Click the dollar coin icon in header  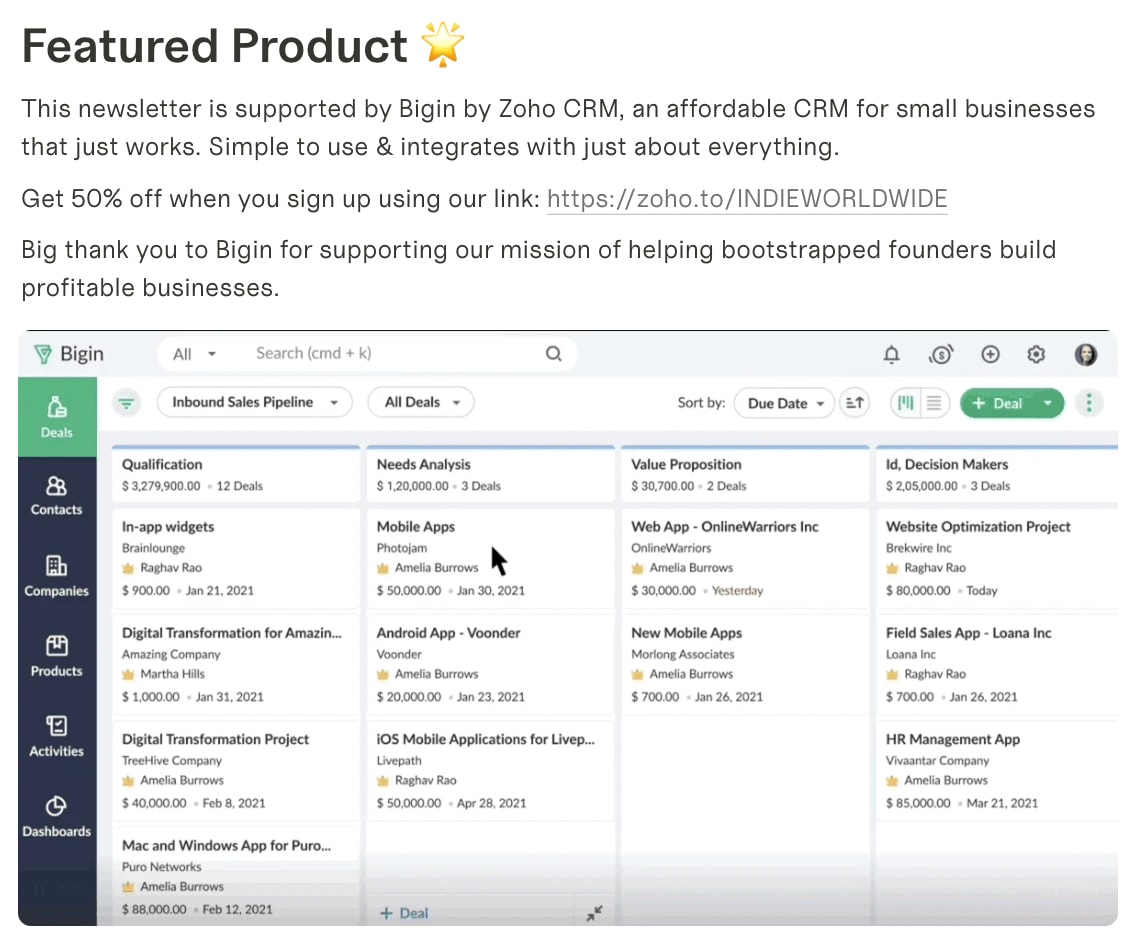click(941, 355)
